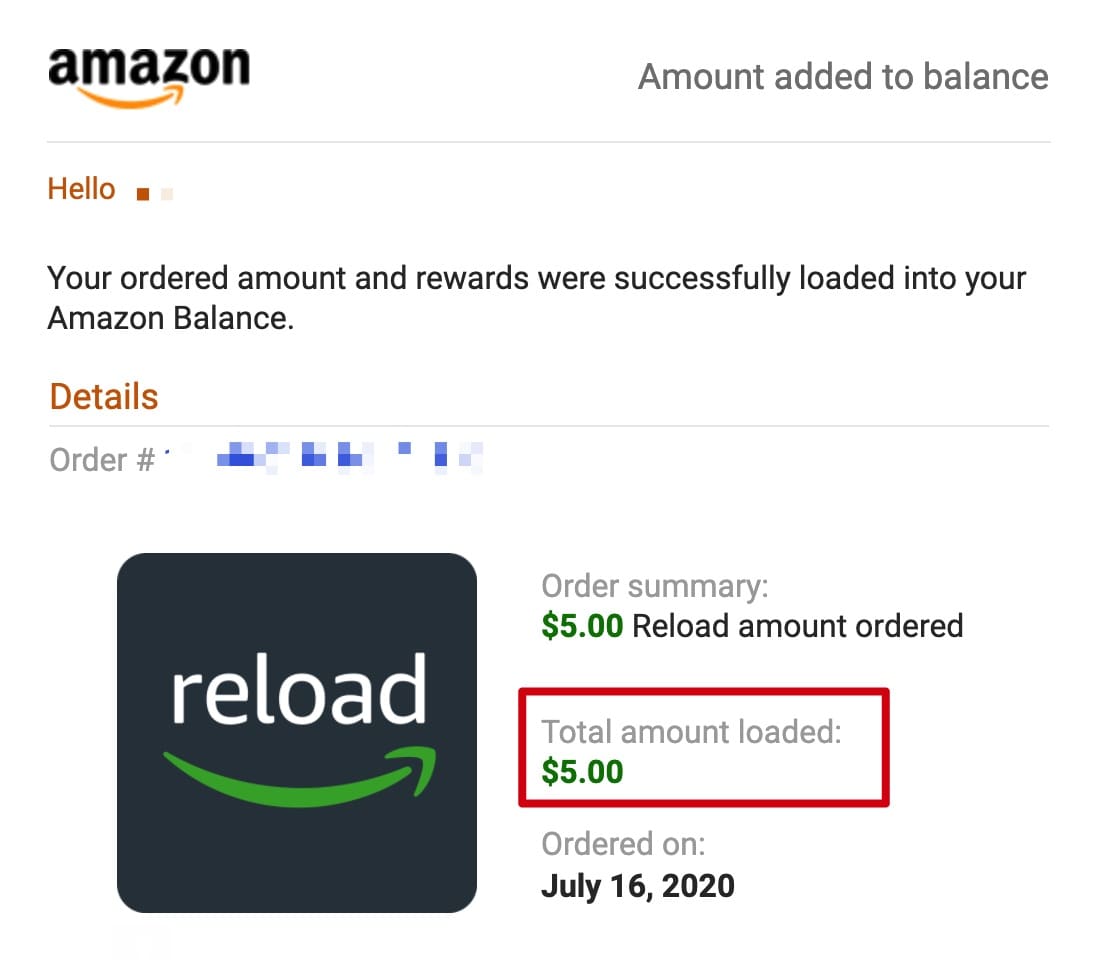The height and width of the screenshot is (960, 1094).
Task: Click the order date July 16, 2020
Action: [637, 885]
